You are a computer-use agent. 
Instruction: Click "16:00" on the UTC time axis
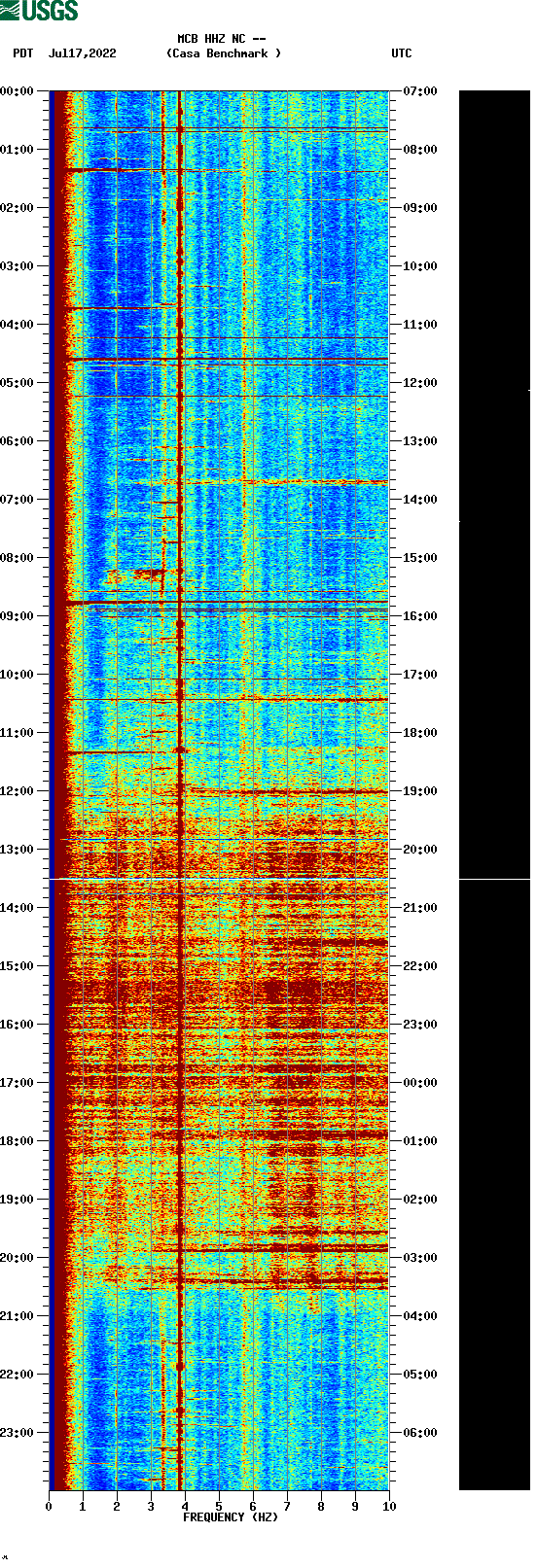pos(420,616)
